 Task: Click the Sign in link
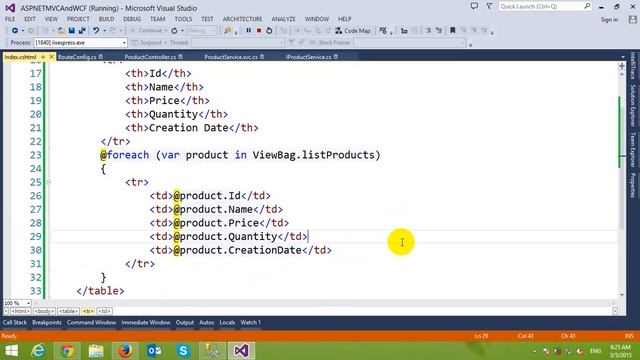click(609, 20)
